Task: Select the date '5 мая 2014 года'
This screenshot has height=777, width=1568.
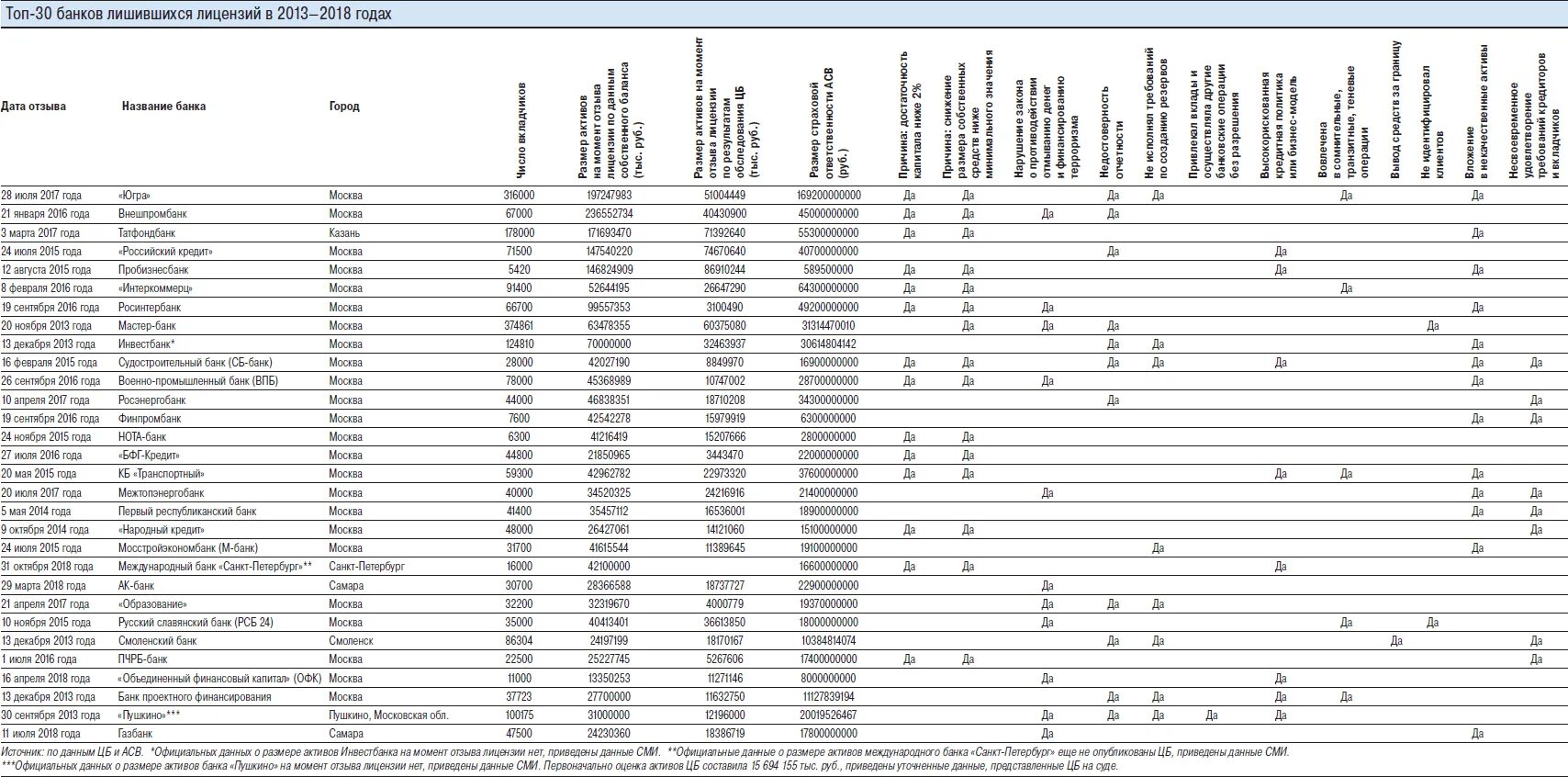Action: pyautogui.click(x=36, y=512)
